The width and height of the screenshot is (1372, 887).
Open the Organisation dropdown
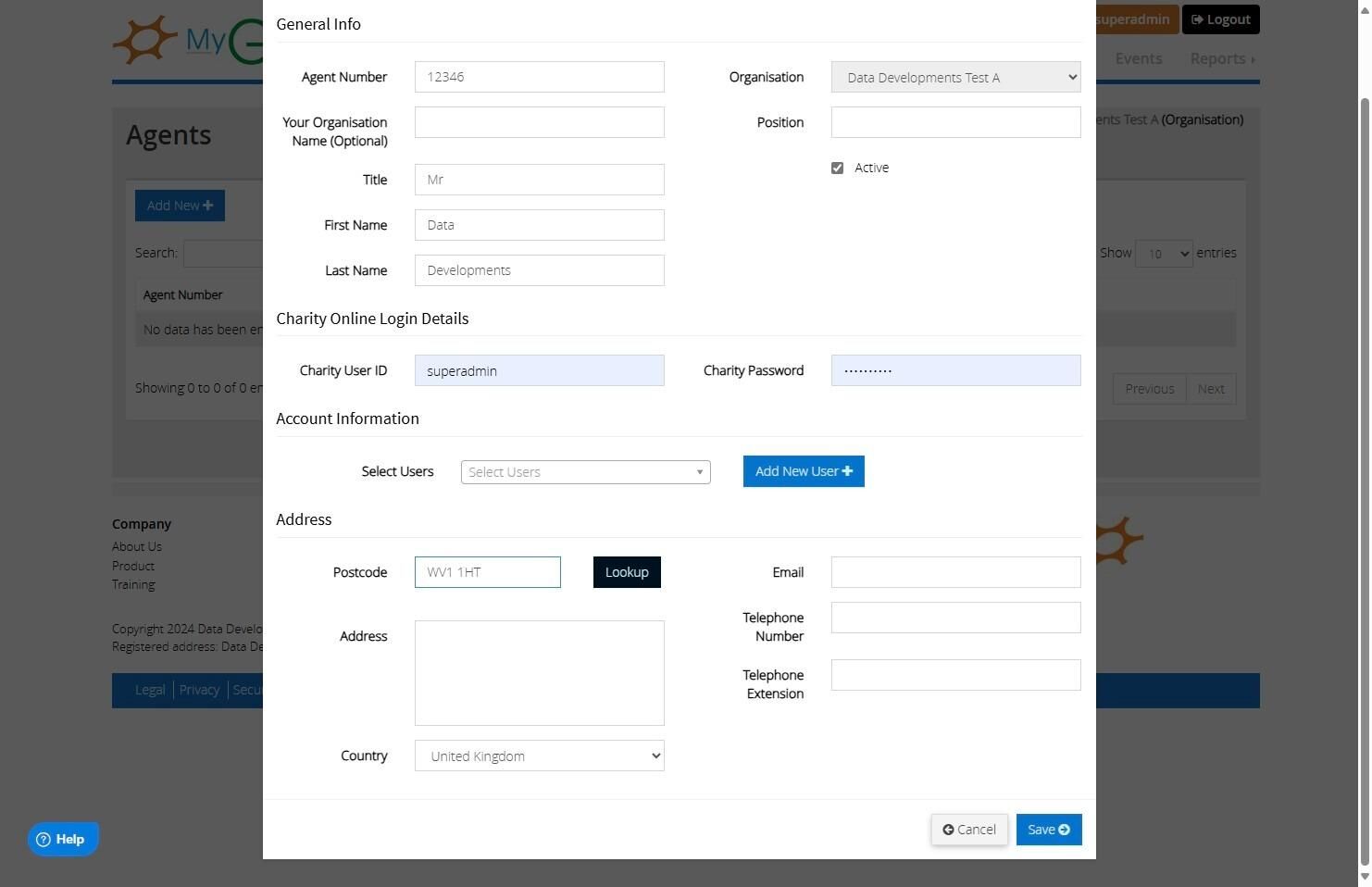[955, 77]
